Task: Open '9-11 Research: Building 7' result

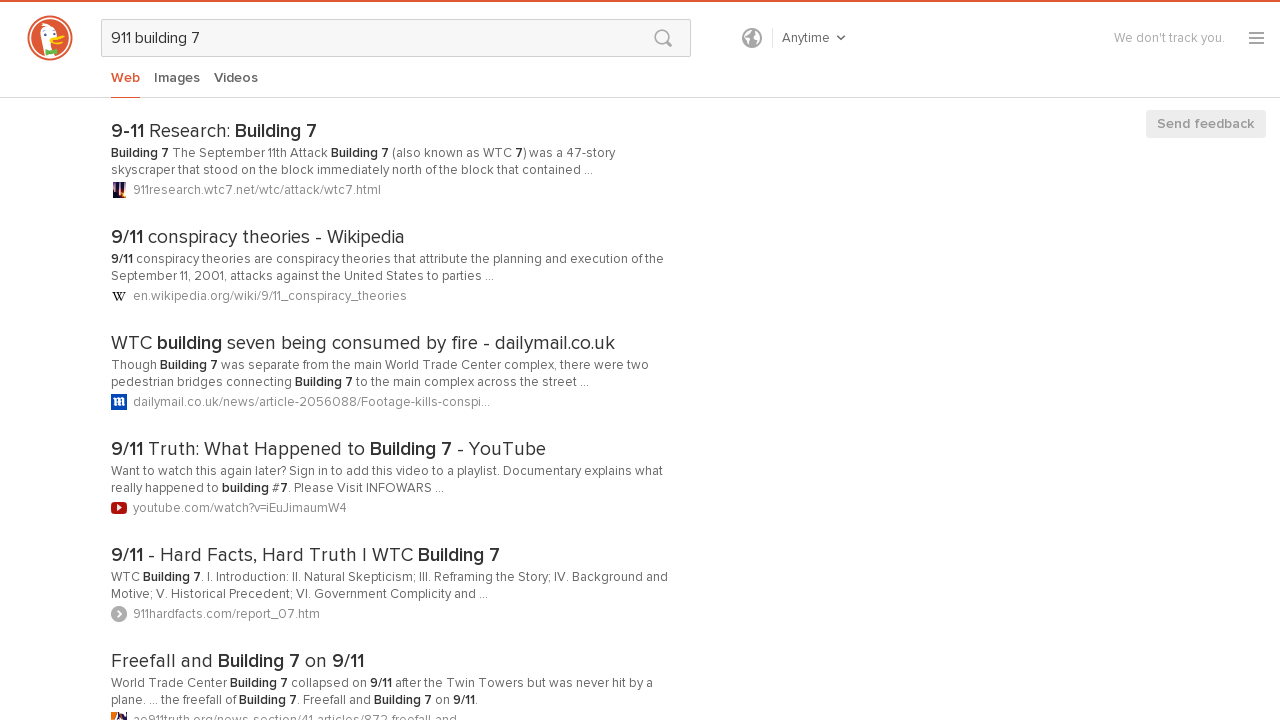Action: pyautogui.click(x=214, y=131)
